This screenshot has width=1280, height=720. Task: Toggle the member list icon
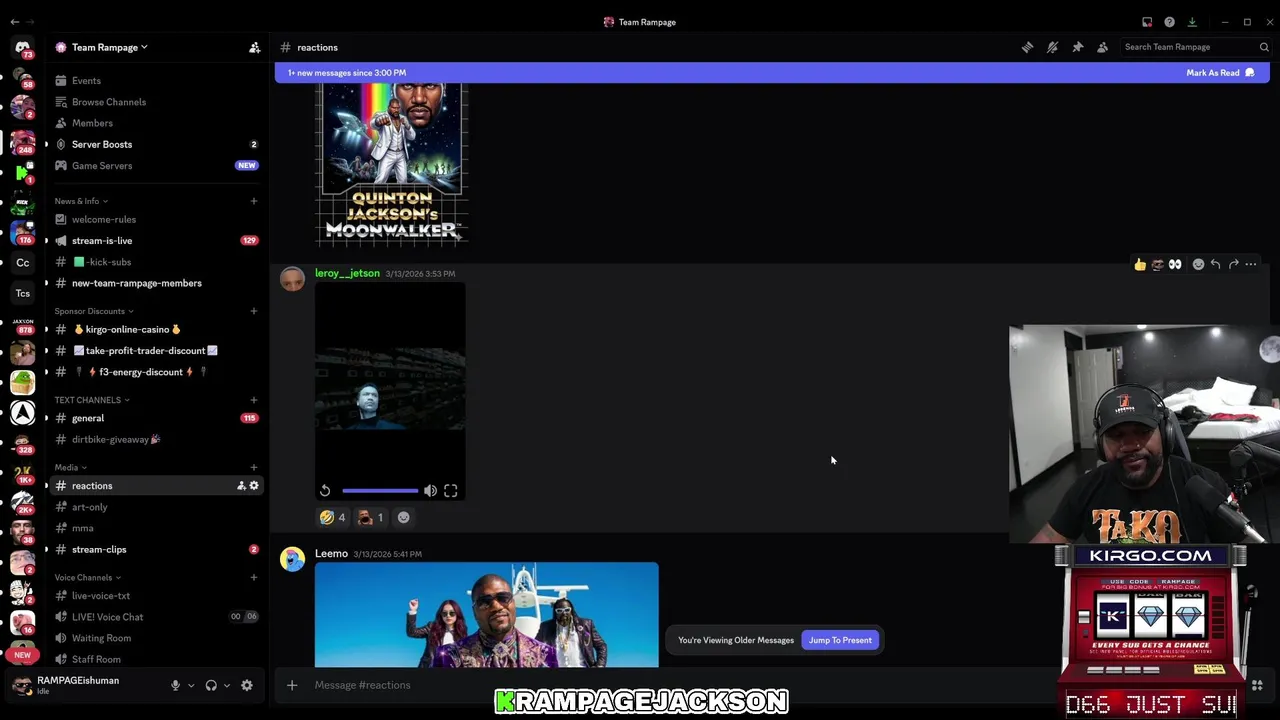(1102, 47)
